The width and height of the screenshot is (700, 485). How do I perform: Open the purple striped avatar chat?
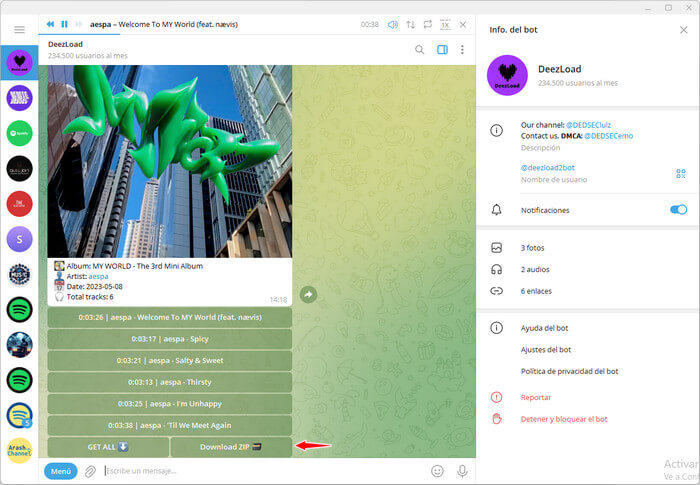pyautogui.click(x=20, y=98)
